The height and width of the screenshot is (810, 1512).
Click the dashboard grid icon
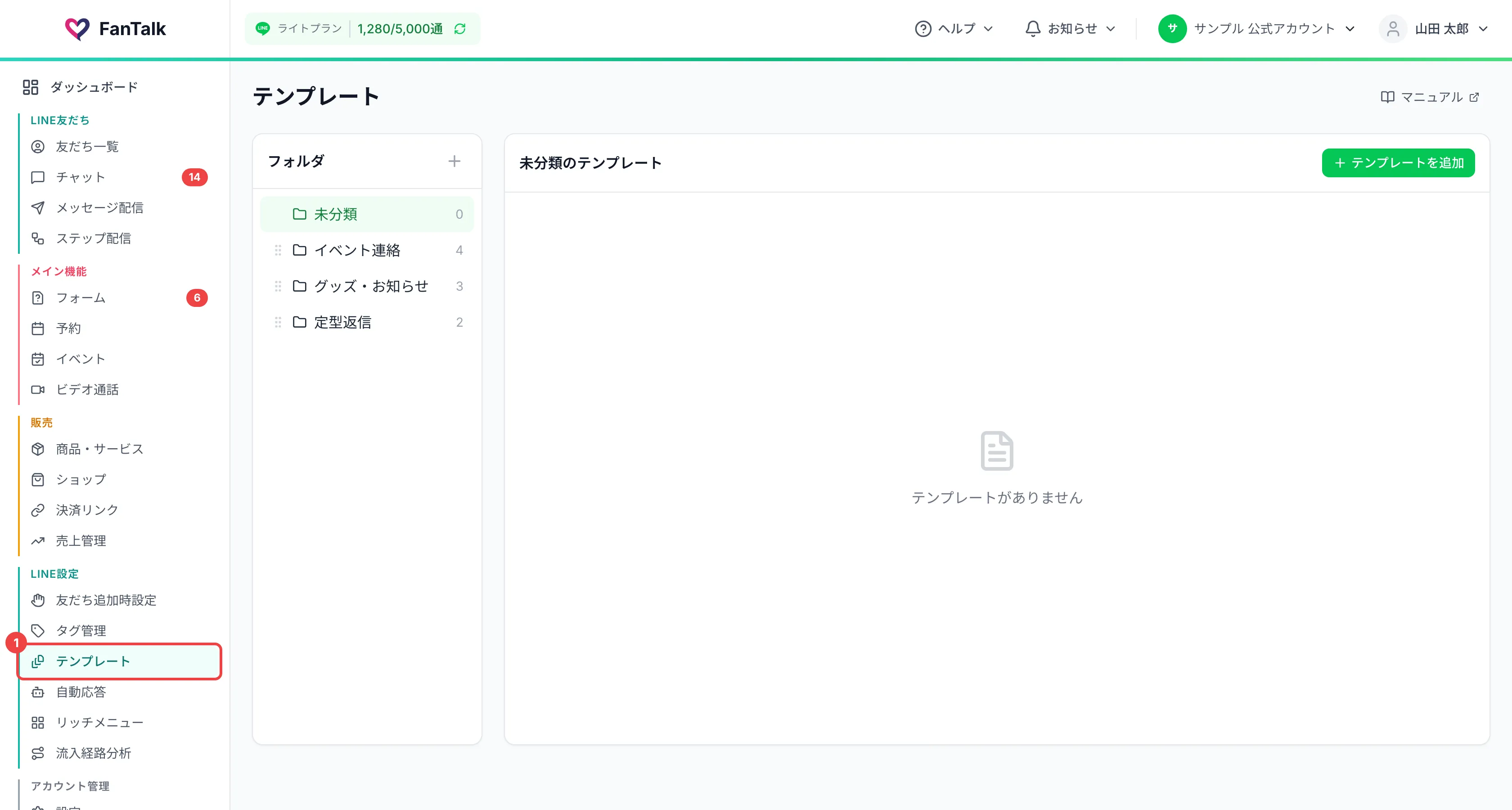point(31,87)
